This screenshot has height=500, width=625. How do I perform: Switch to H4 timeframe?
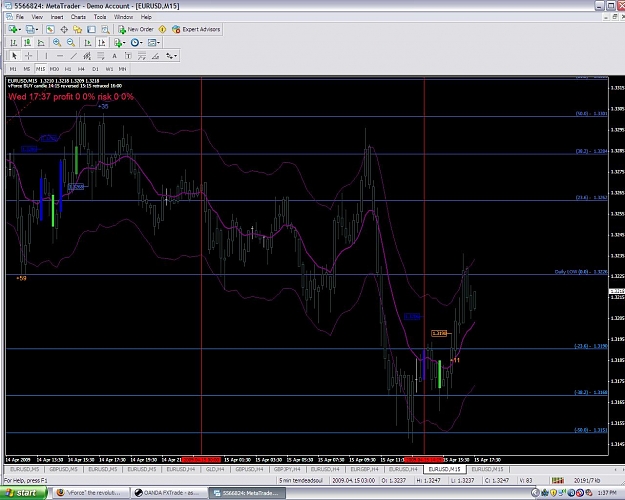click(x=81, y=69)
